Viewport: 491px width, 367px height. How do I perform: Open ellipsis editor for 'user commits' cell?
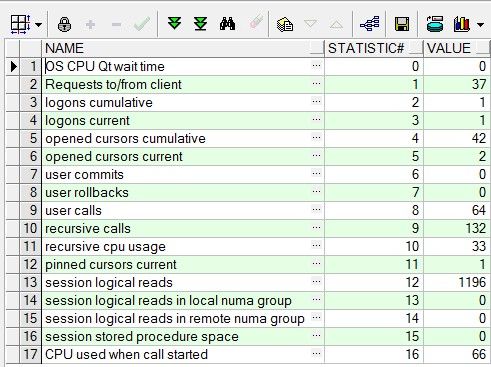tap(316, 174)
